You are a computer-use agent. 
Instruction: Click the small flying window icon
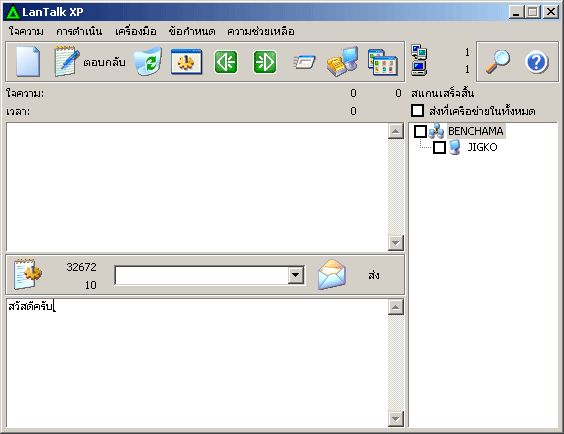pyautogui.click(x=304, y=62)
